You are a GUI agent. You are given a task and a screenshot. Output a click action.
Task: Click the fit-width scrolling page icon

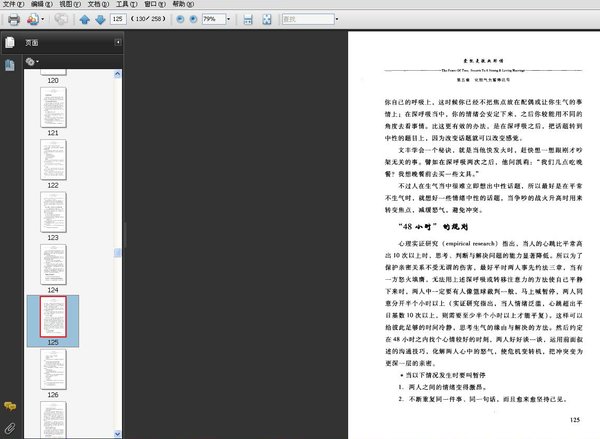click(248, 19)
